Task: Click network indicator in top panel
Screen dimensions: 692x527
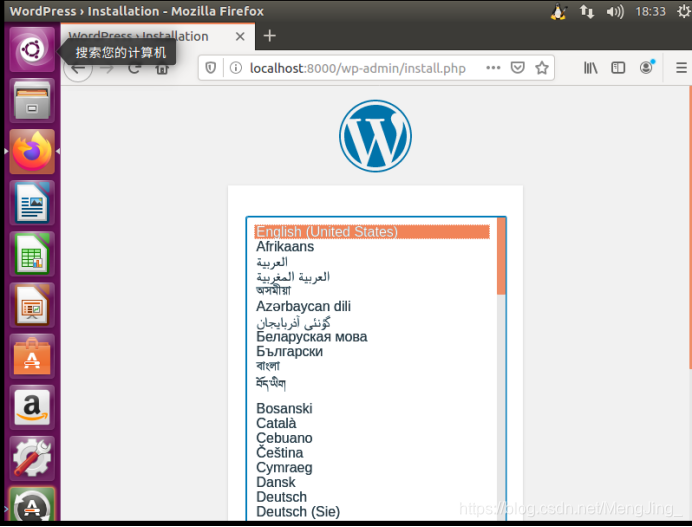Action: coord(587,11)
